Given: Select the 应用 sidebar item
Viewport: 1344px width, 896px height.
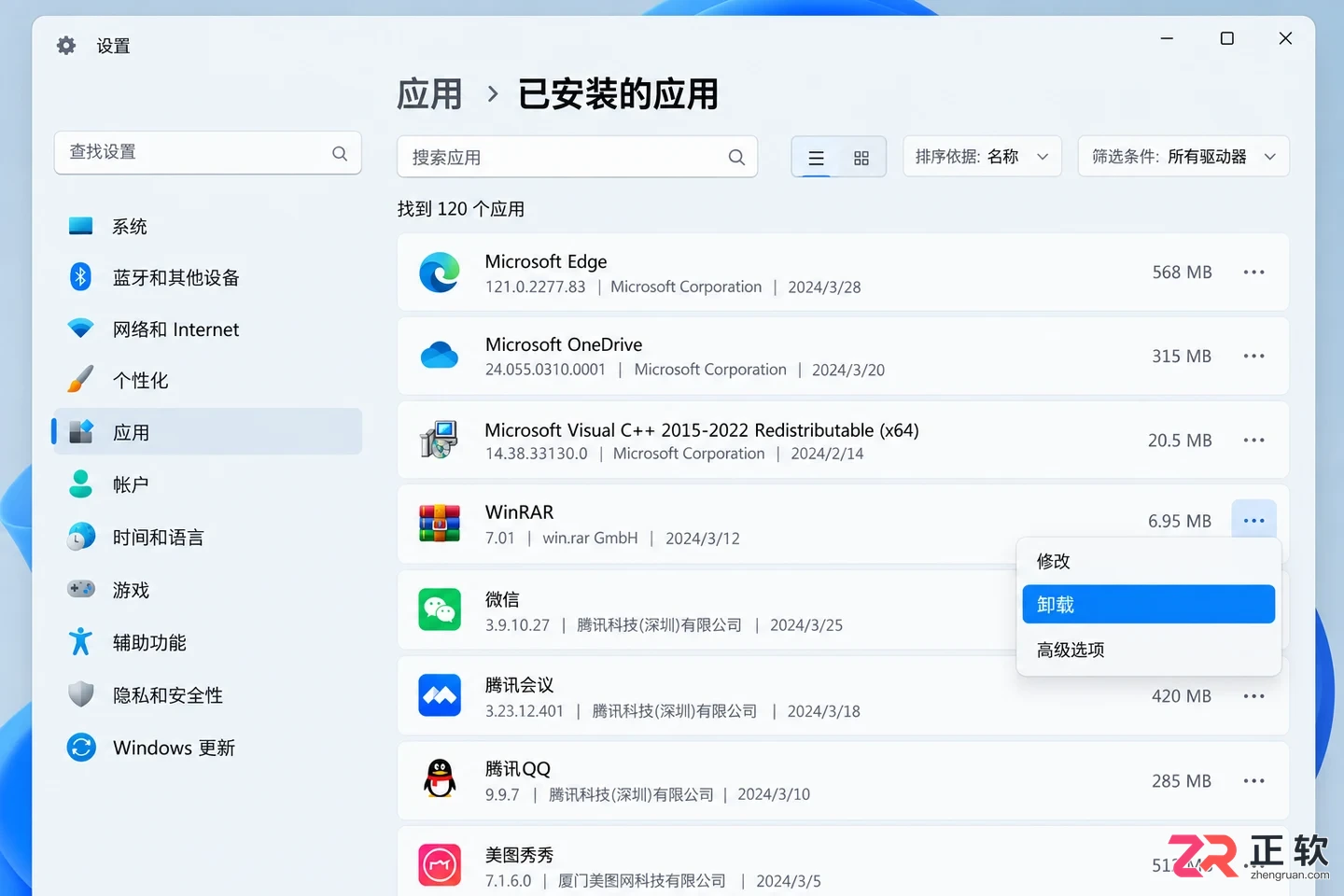Looking at the screenshot, I should pos(207,432).
